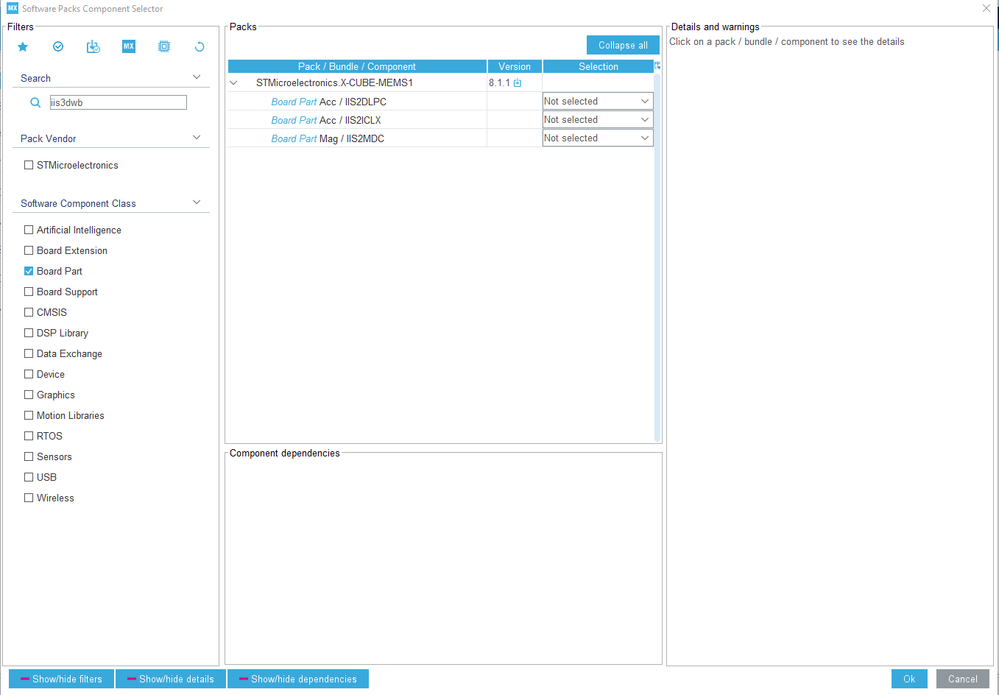999x695 pixels.
Task: Check the Artificial Intelligence class filter
Action: 29,230
